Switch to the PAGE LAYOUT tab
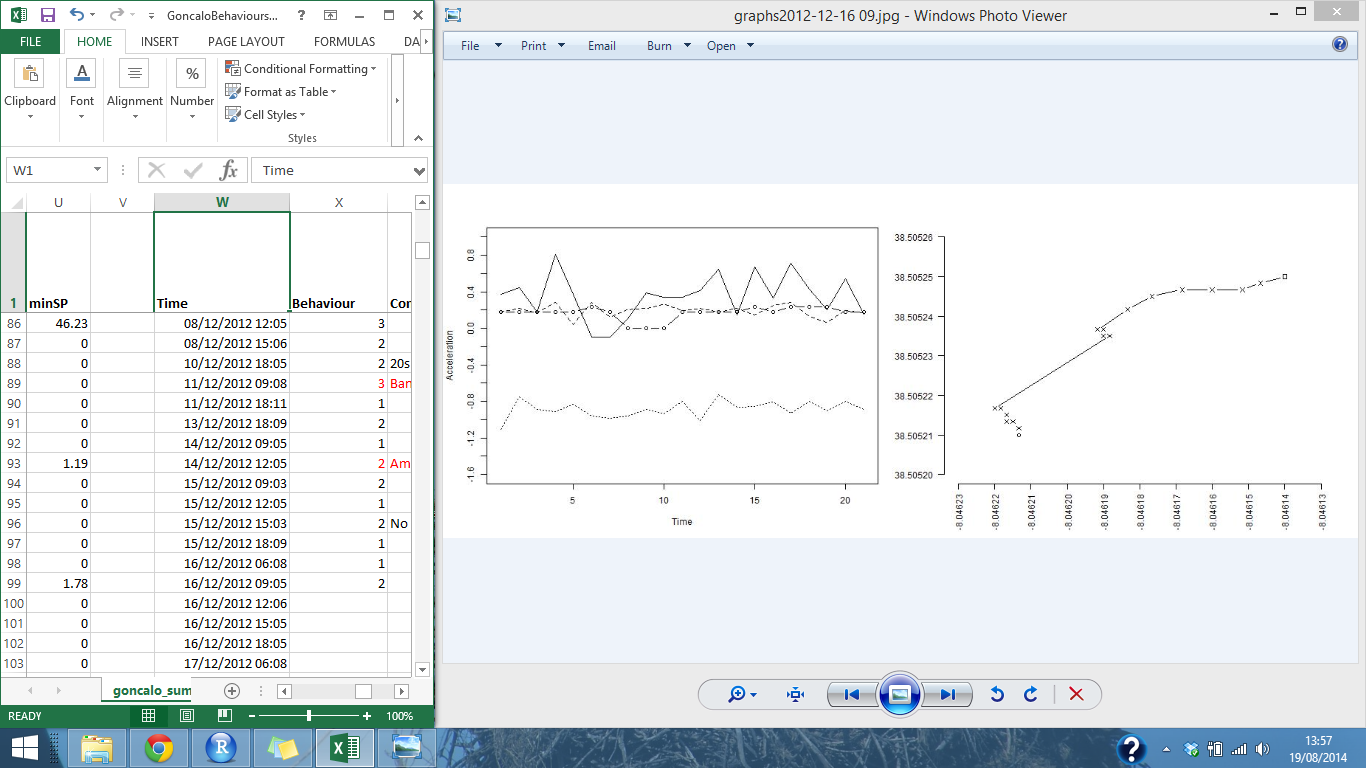This screenshot has width=1366, height=768. [x=246, y=42]
